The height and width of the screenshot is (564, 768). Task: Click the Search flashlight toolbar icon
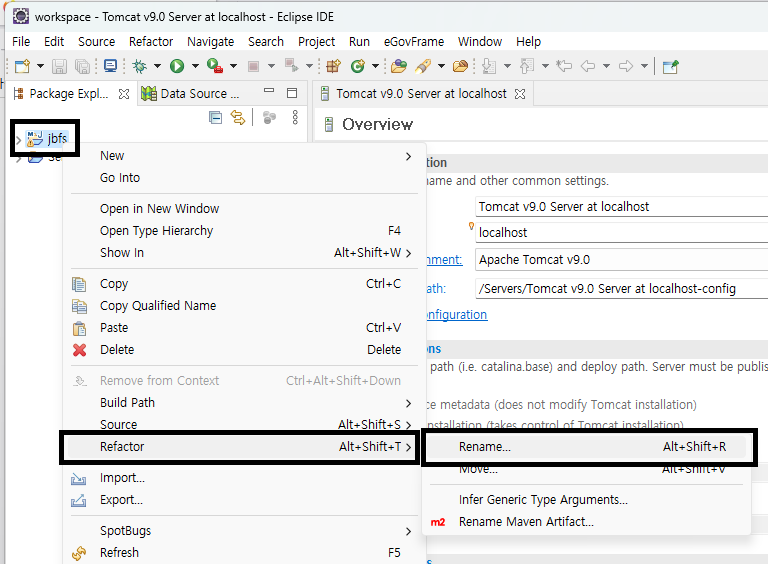click(x=423, y=66)
